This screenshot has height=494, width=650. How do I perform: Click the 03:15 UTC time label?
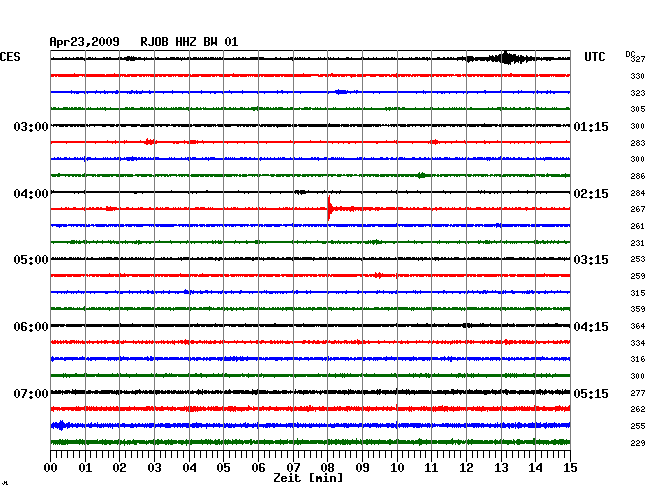tap(591, 259)
